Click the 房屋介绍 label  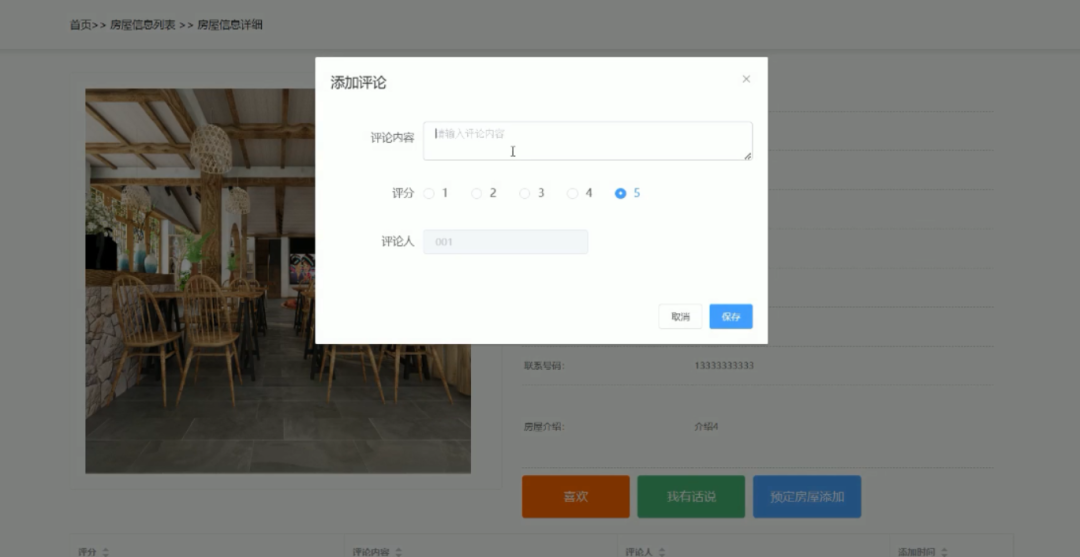(543, 426)
